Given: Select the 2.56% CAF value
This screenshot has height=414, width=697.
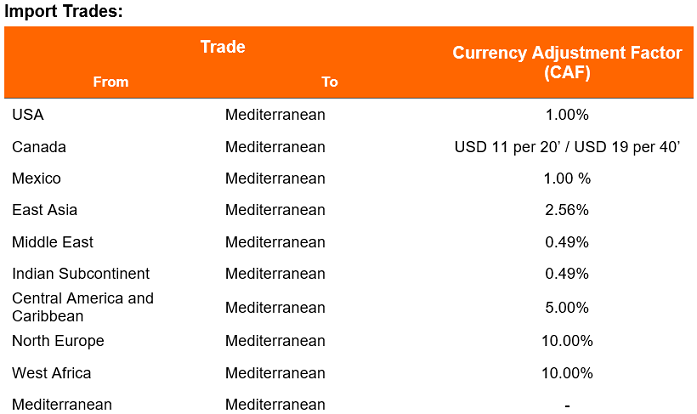Looking at the screenshot, I should point(567,210).
